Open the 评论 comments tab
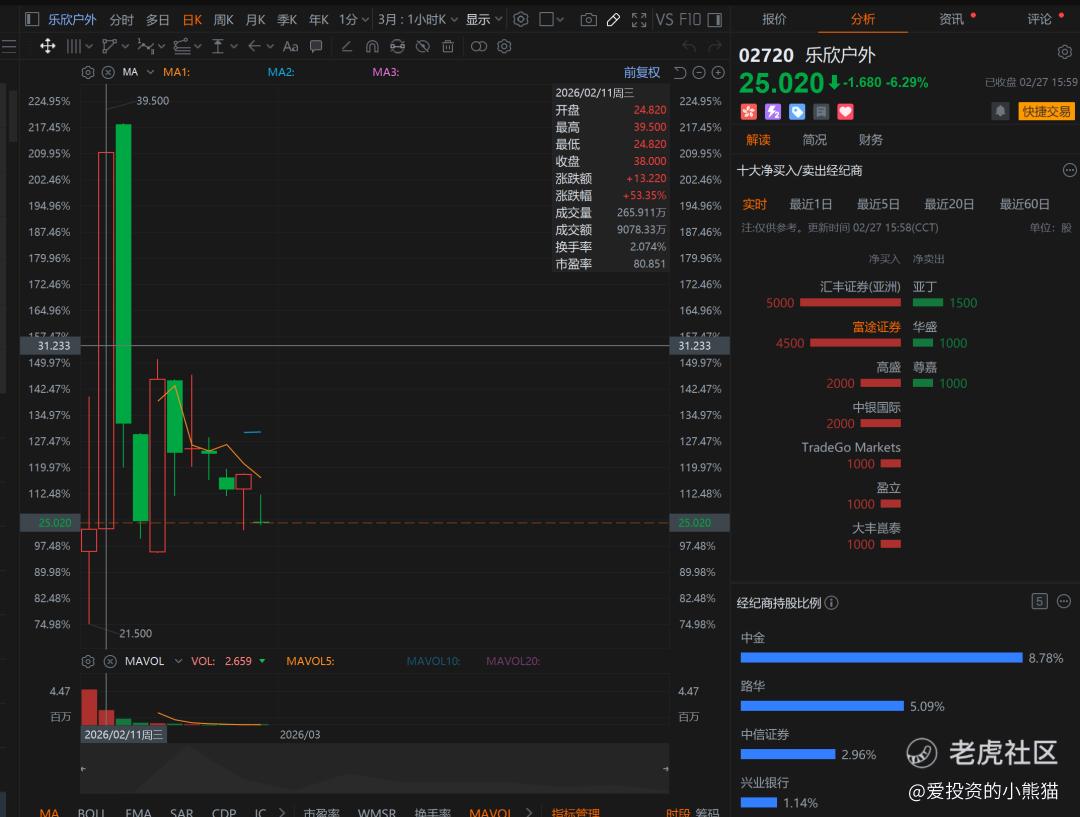This screenshot has width=1080, height=817. click(x=1039, y=19)
